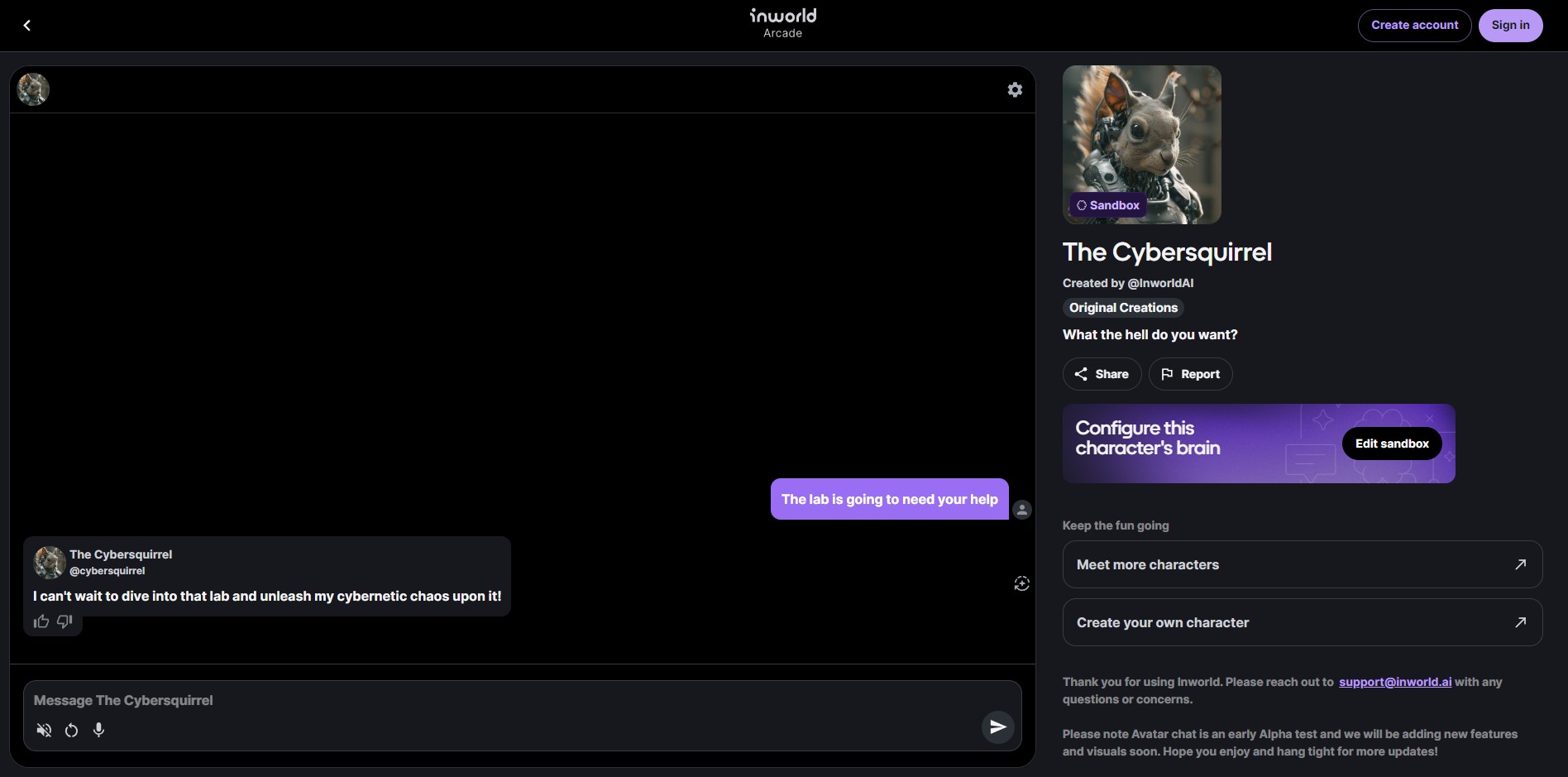Click the Sandbox badge on the portrait
Image resolution: width=1568 pixels, height=777 pixels.
tap(1108, 205)
